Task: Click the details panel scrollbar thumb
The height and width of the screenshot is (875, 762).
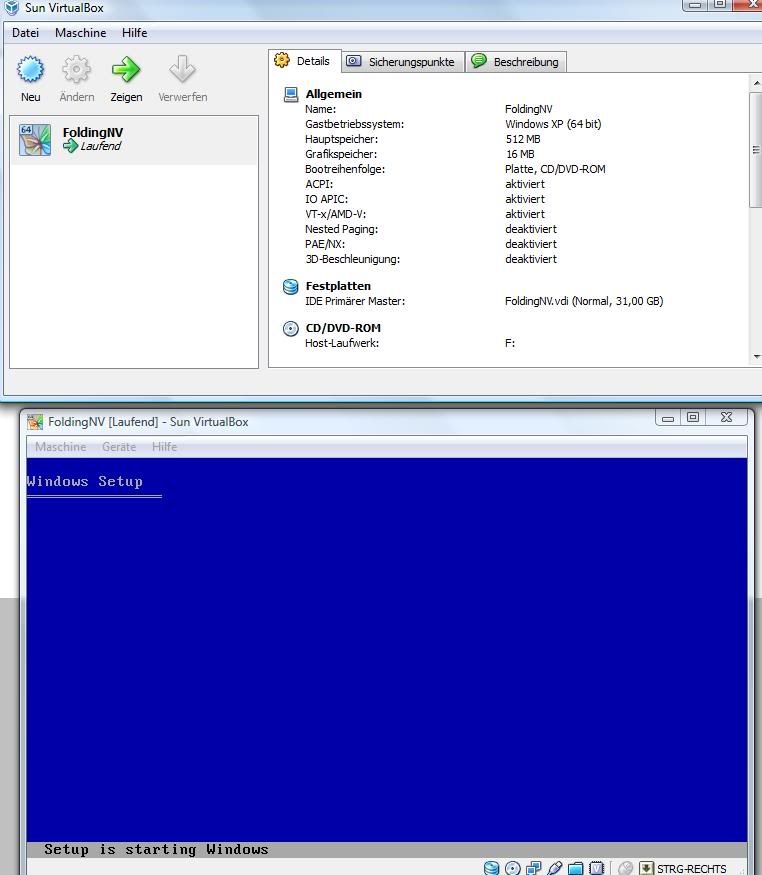Action: coord(756,150)
